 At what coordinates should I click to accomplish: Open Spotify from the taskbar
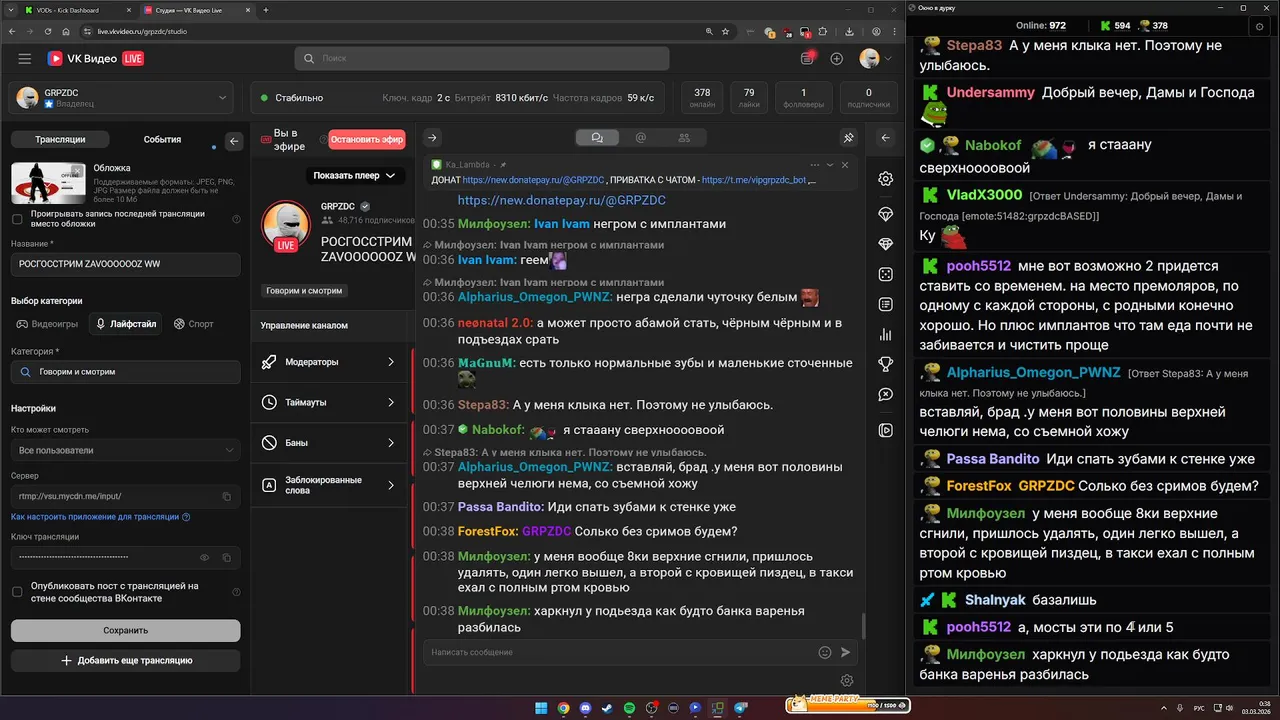pyautogui.click(x=629, y=708)
